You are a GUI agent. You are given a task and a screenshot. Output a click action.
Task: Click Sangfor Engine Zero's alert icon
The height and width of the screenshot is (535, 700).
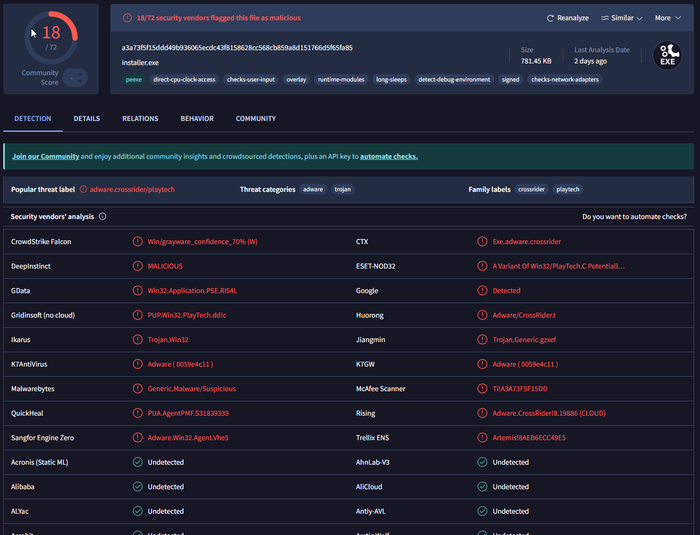[x=138, y=438]
